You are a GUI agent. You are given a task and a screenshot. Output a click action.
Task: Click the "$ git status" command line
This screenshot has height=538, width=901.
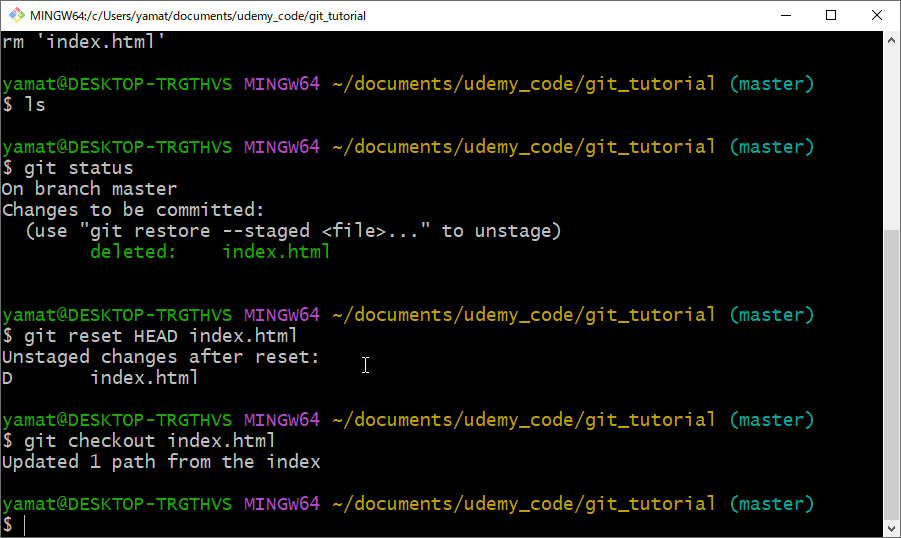68,168
